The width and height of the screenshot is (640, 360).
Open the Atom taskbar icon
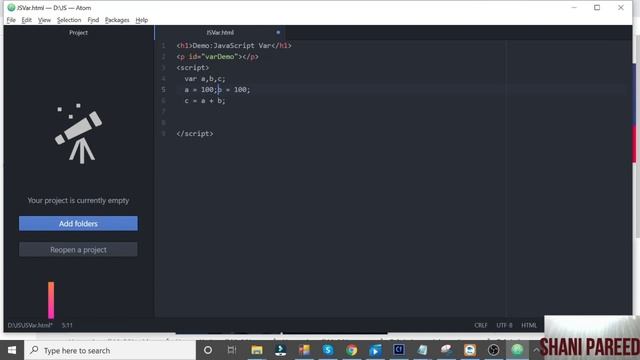pyautogui.click(x=517, y=350)
